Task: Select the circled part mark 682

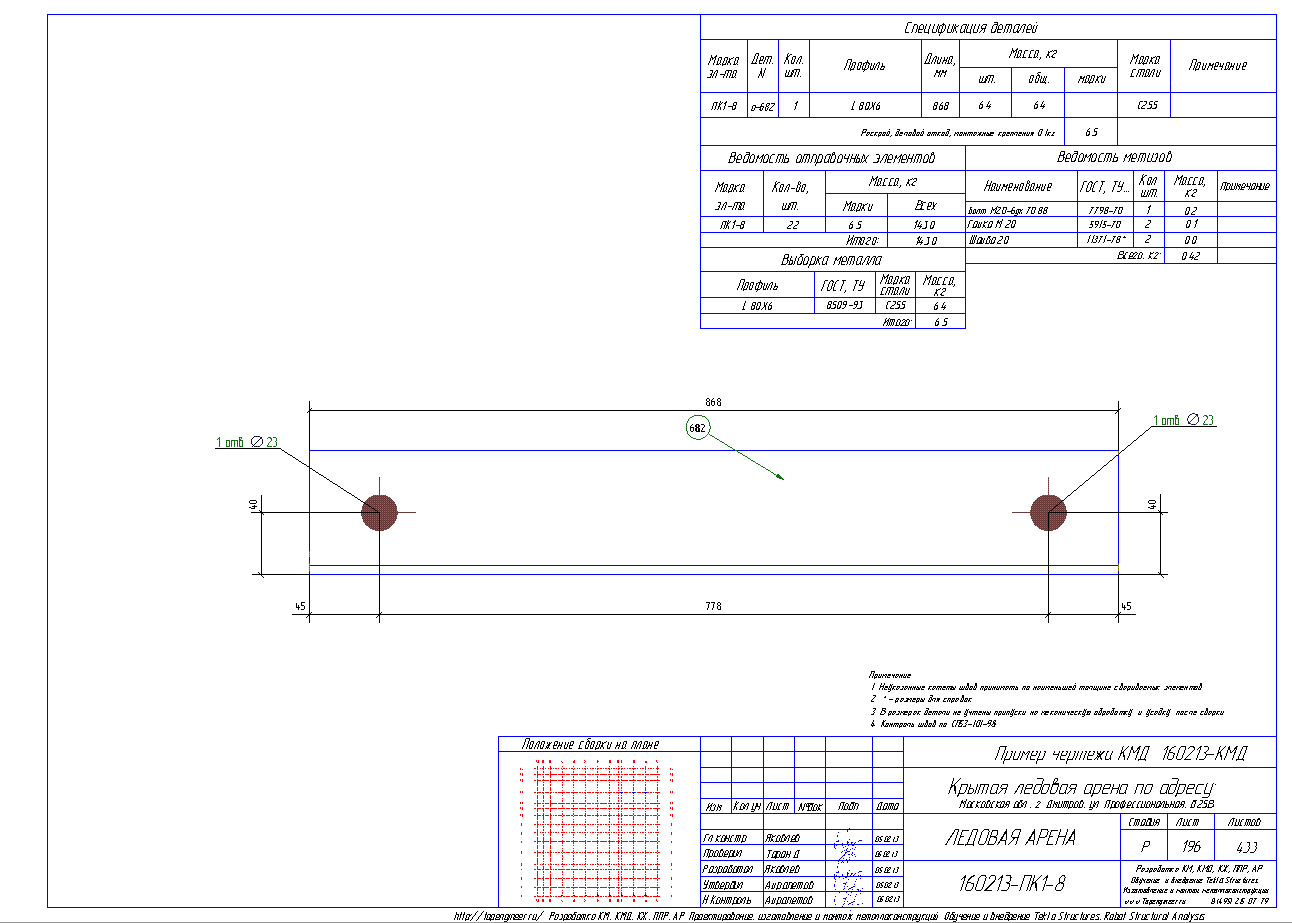Action: point(697,428)
